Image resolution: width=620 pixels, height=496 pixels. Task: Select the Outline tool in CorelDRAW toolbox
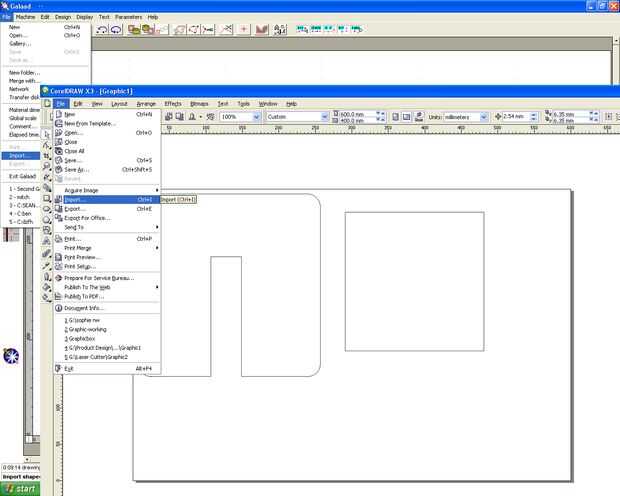click(x=47, y=276)
